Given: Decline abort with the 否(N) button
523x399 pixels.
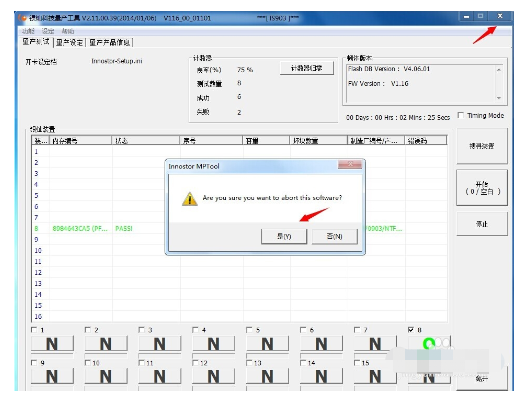Looking at the screenshot, I should click(335, 236).
